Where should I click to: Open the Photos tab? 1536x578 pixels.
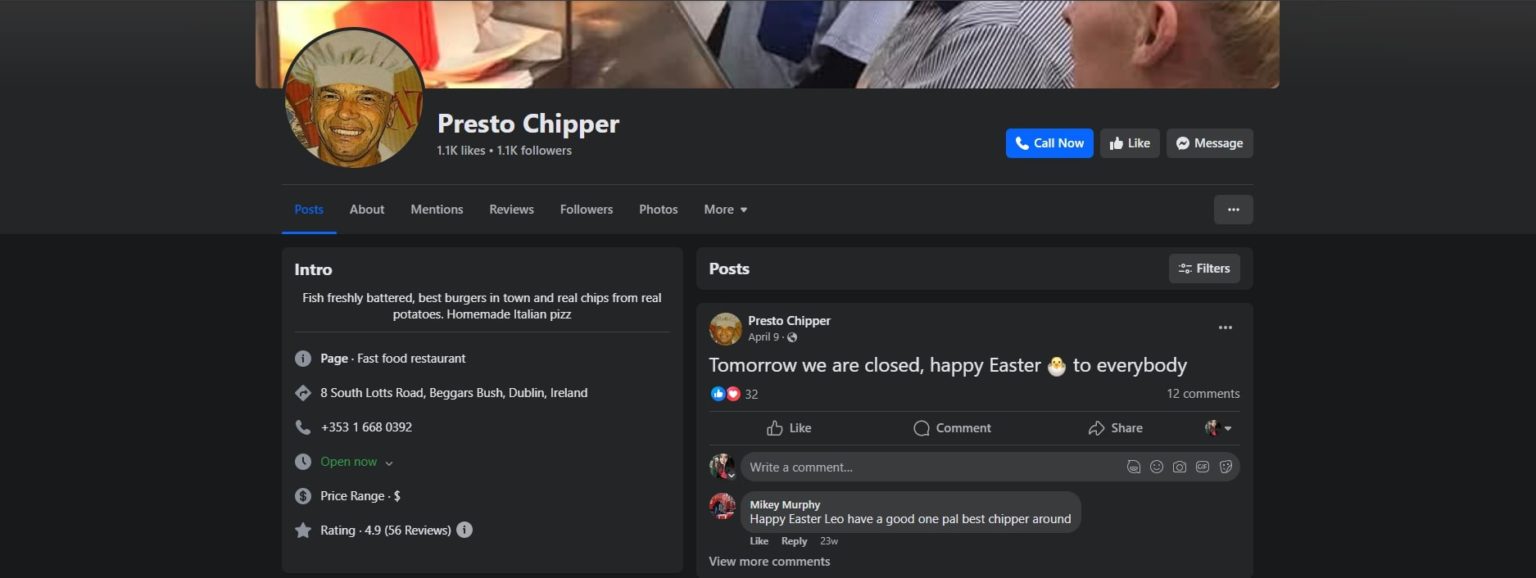658,210
